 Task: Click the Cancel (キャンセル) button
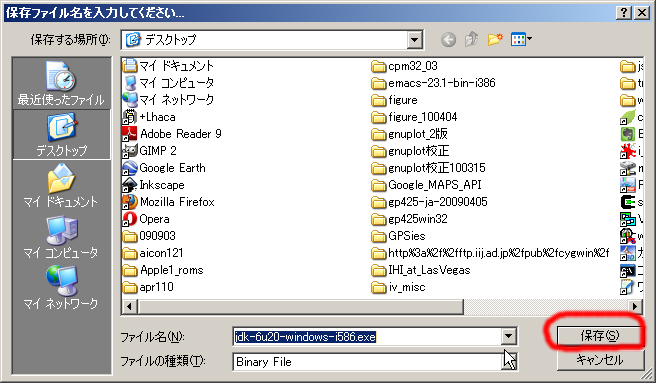point(600,360)
